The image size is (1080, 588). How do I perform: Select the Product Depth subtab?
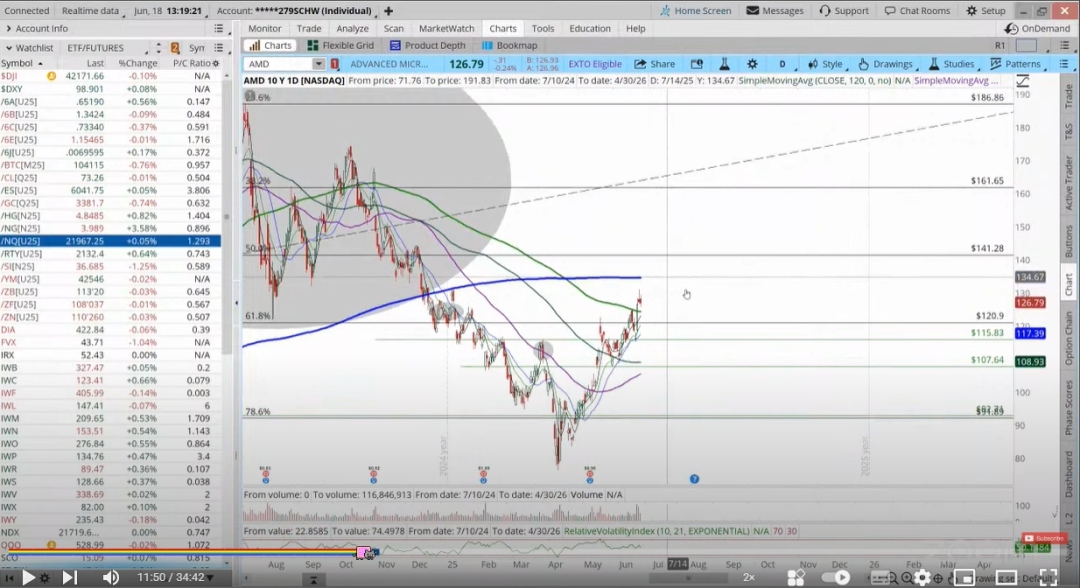click(x=428, y=45)
